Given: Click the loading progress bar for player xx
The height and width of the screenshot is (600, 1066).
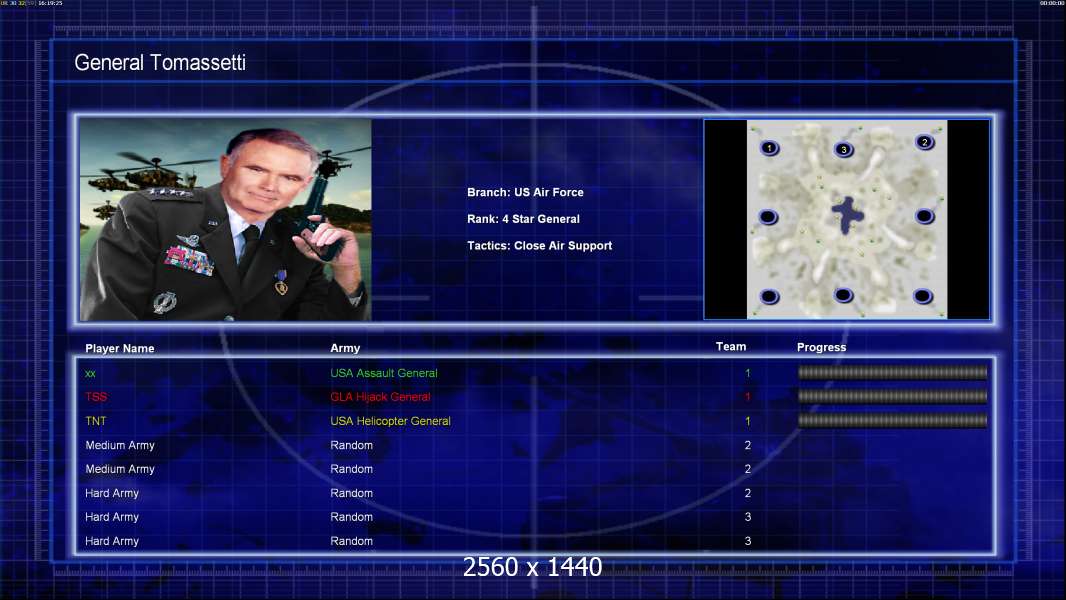Looking at the screenshot, I should click(892, 372).
